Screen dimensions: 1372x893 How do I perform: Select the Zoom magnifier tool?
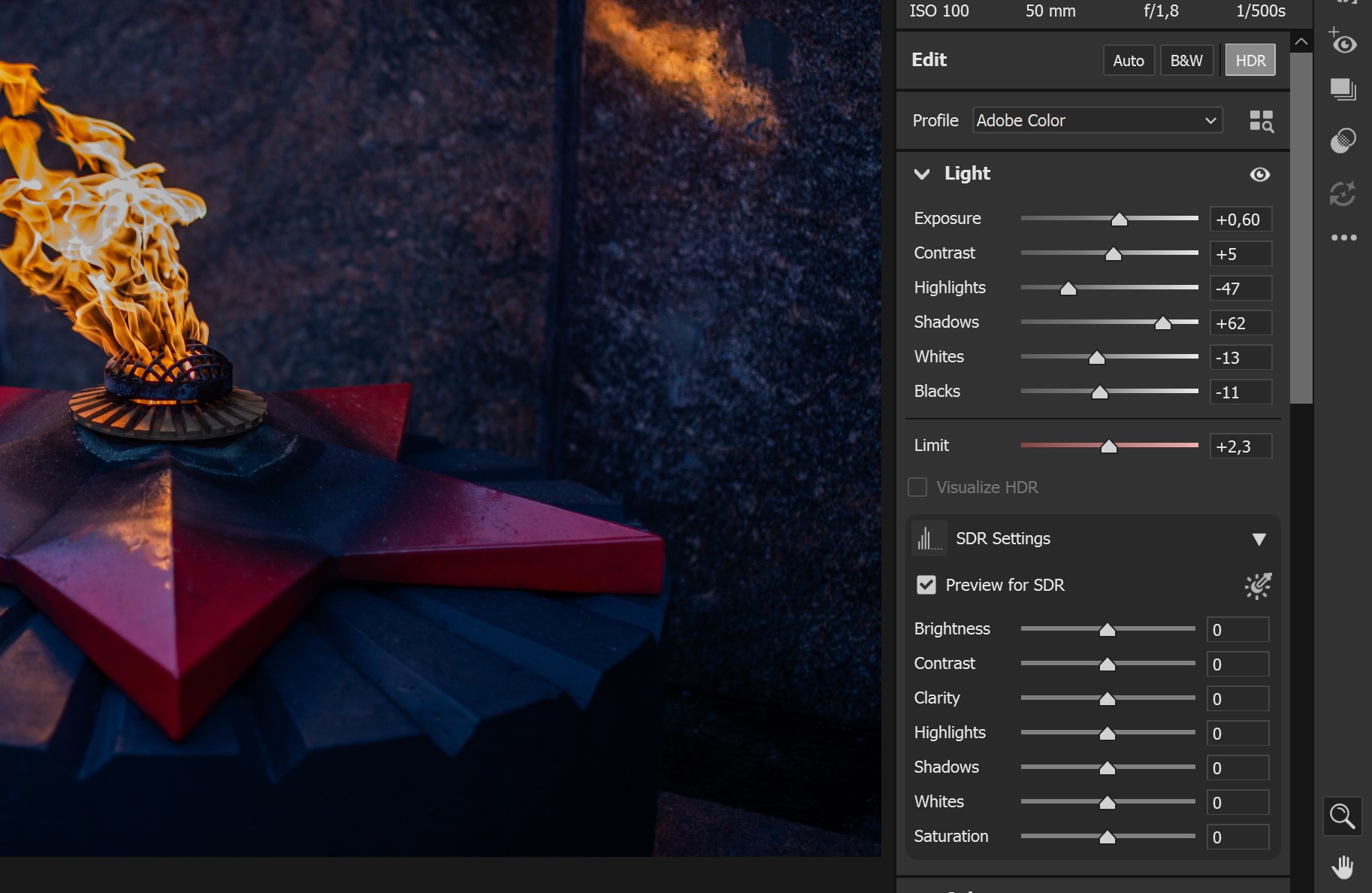tap(1342, 816)
